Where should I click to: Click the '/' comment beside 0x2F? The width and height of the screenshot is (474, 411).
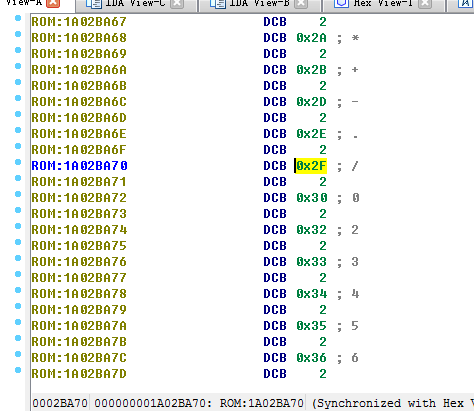click(x=355, y=166)
